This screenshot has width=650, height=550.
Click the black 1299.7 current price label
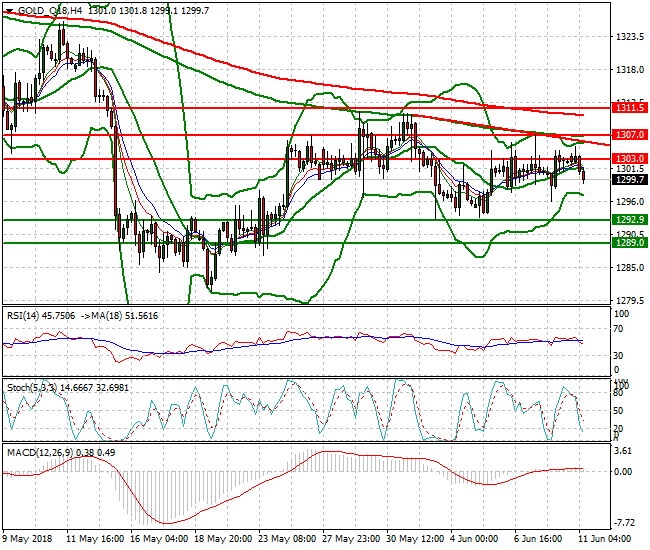coord(630,179)
